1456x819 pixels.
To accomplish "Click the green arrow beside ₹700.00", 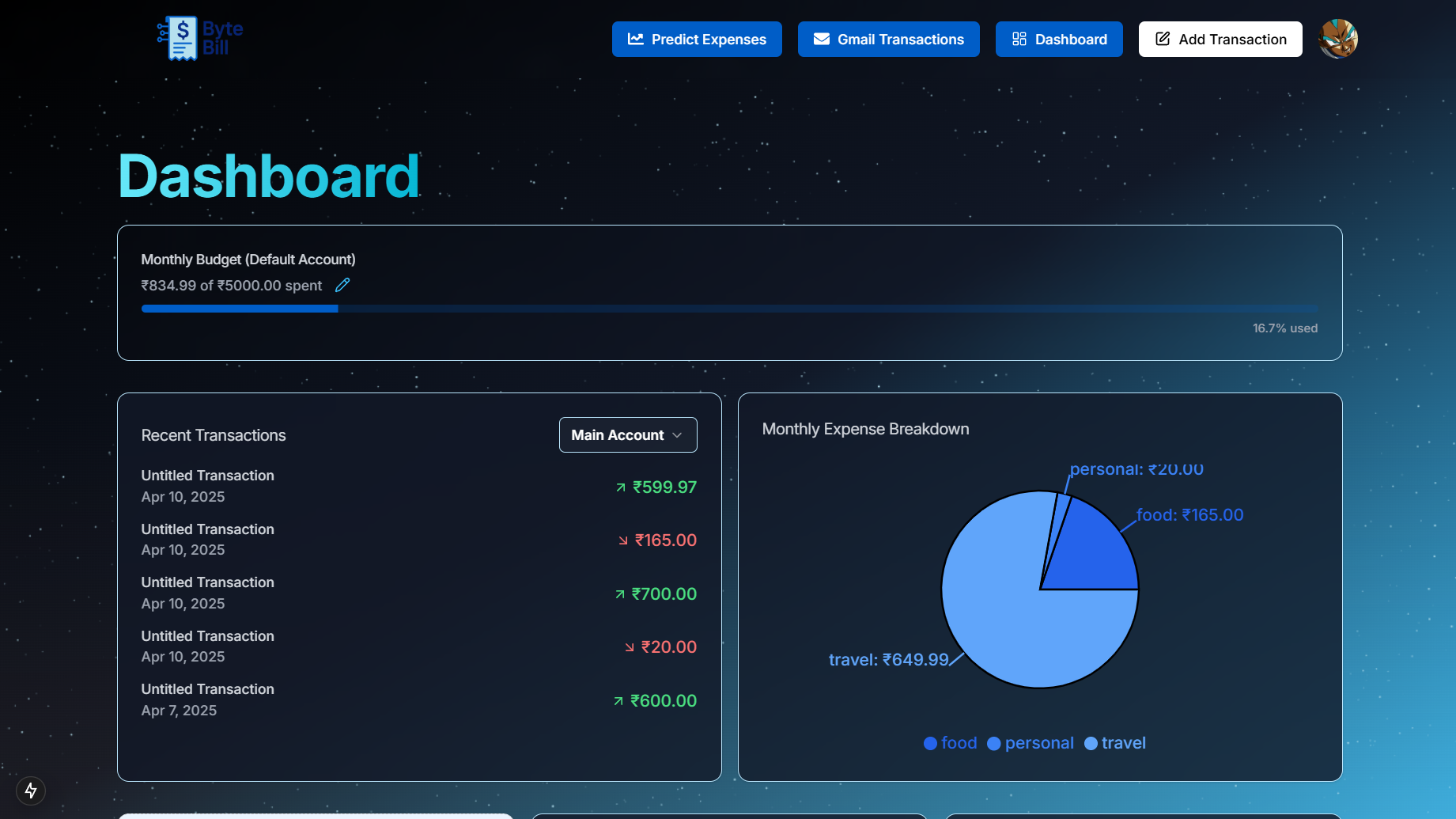I will pyautogui.click(x=620, y=594).
